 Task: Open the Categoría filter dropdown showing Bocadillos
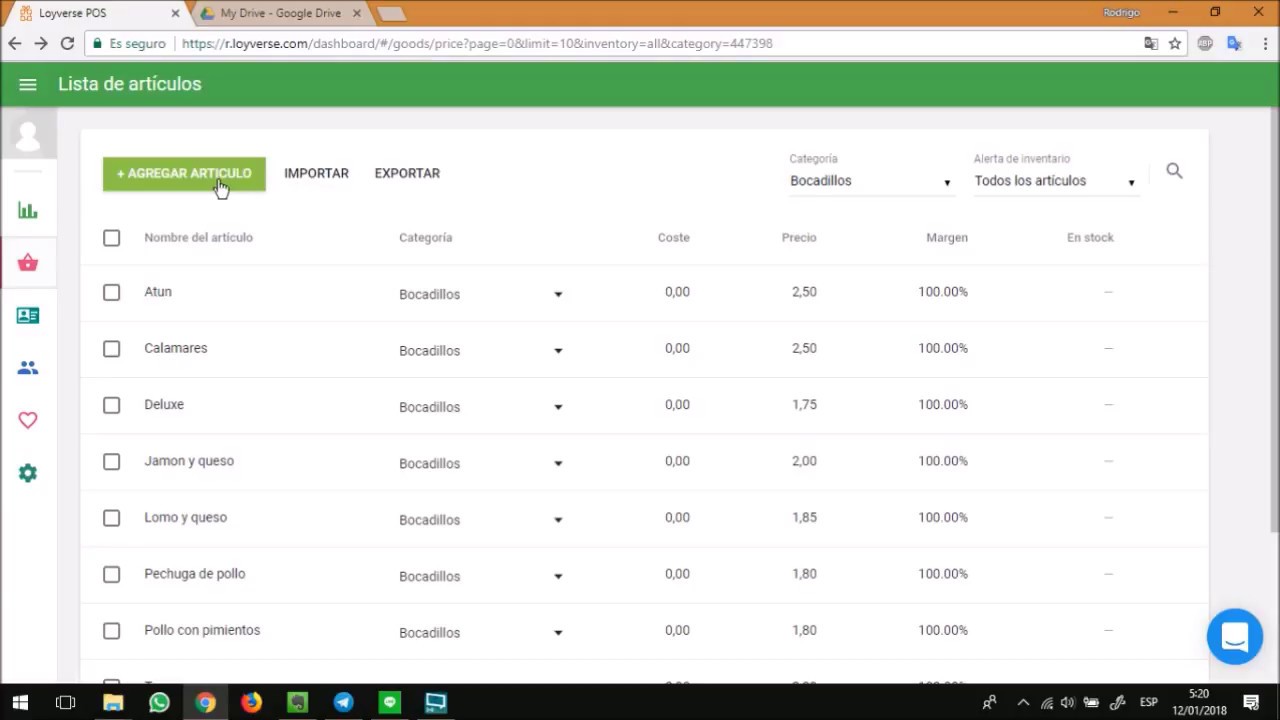871,181
